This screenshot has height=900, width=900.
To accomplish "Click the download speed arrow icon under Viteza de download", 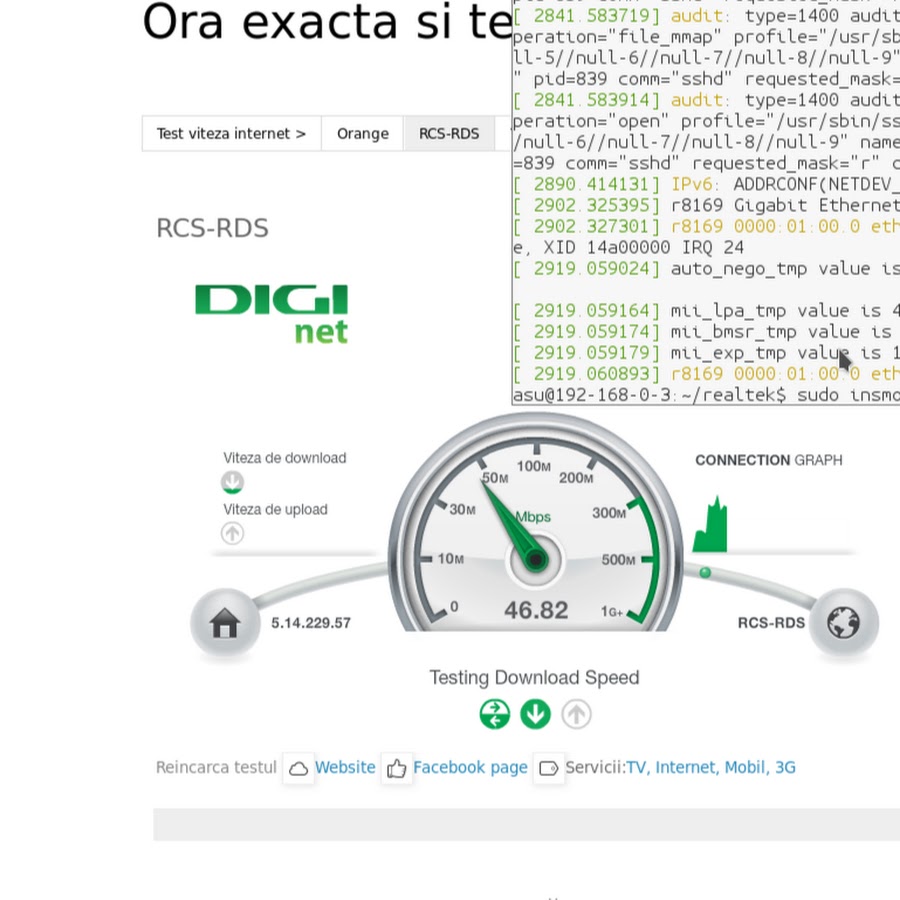I will pos(232,482).
